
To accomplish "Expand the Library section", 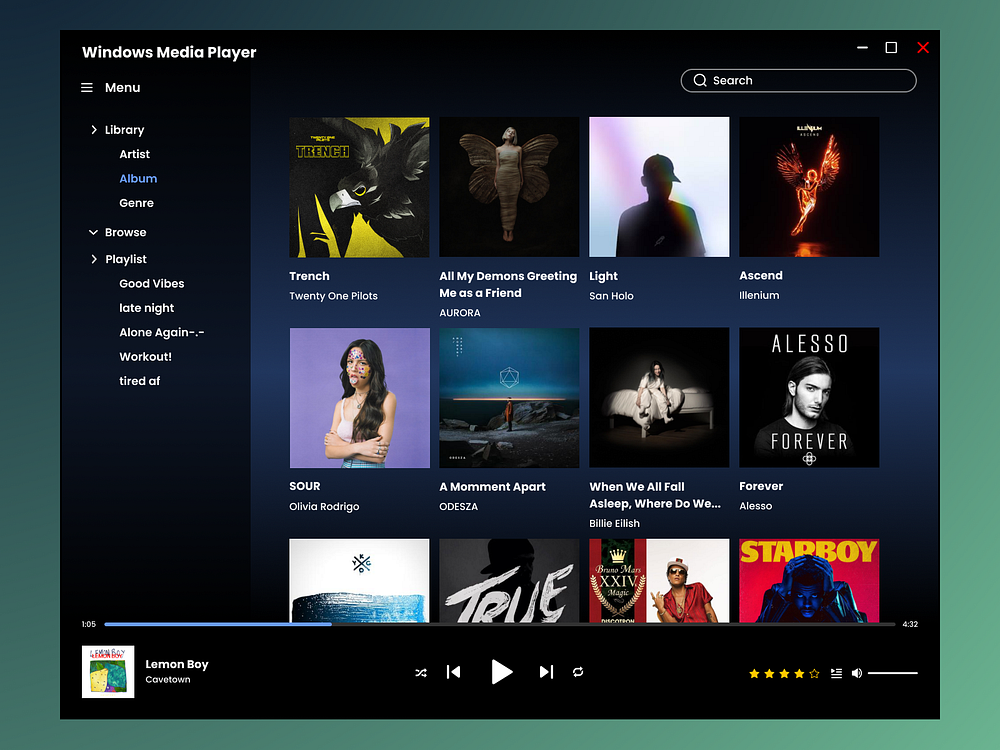I will click(92, 129).
